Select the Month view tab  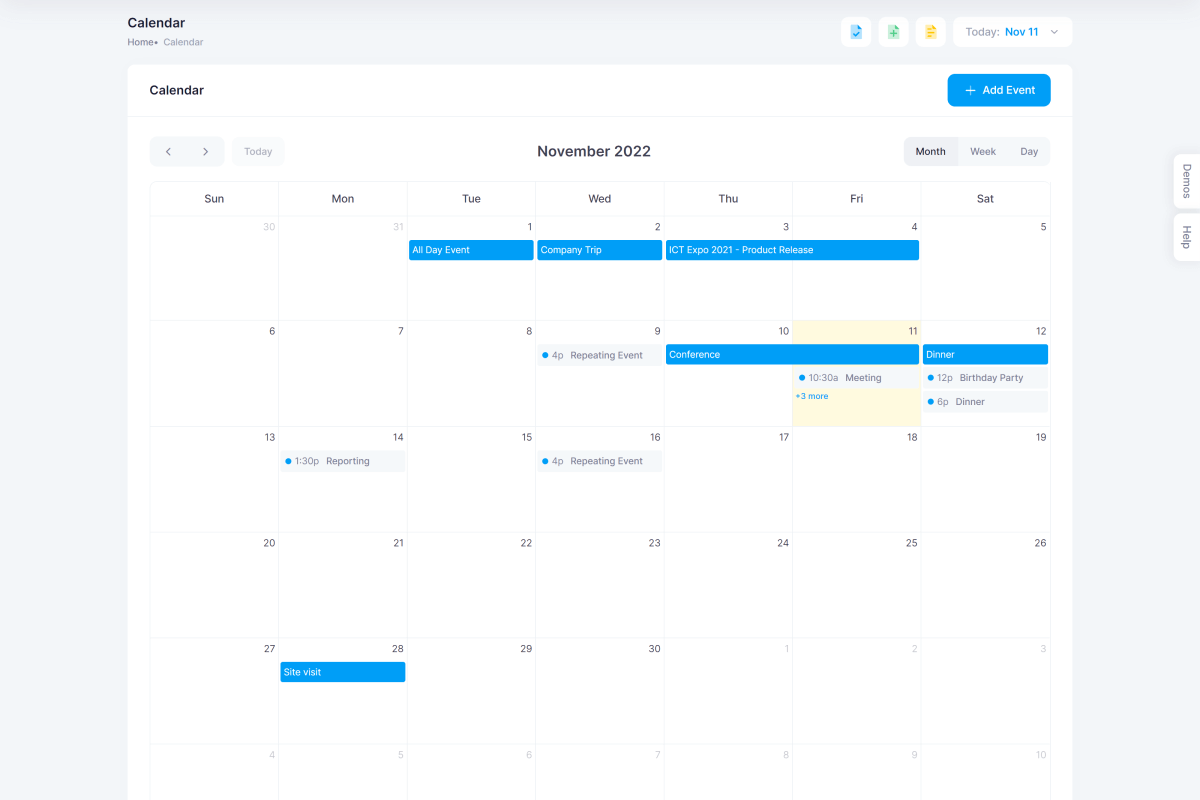[x=930, y=152]
